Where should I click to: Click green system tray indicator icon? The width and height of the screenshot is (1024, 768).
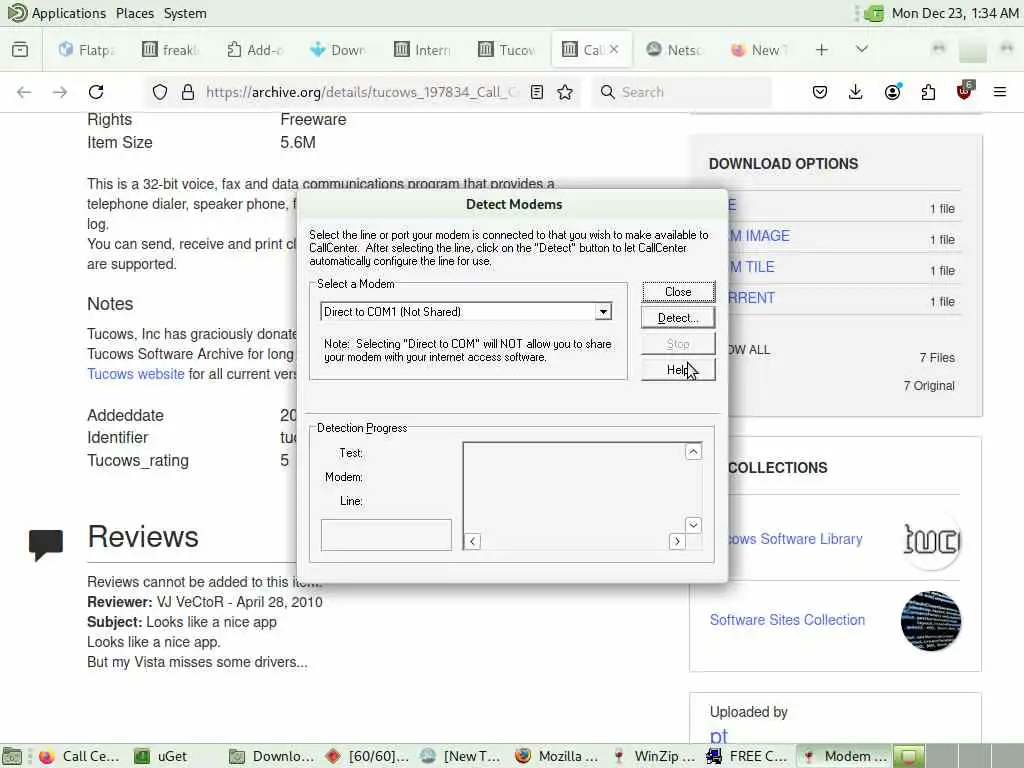click(873, 13)
